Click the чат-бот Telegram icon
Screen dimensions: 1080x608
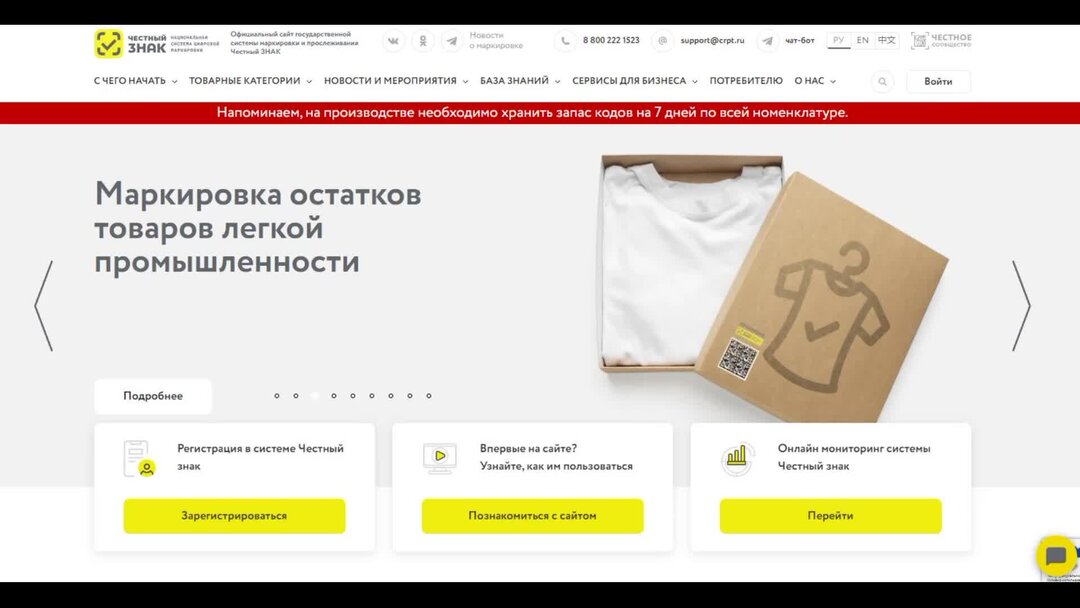click(767, 41)
